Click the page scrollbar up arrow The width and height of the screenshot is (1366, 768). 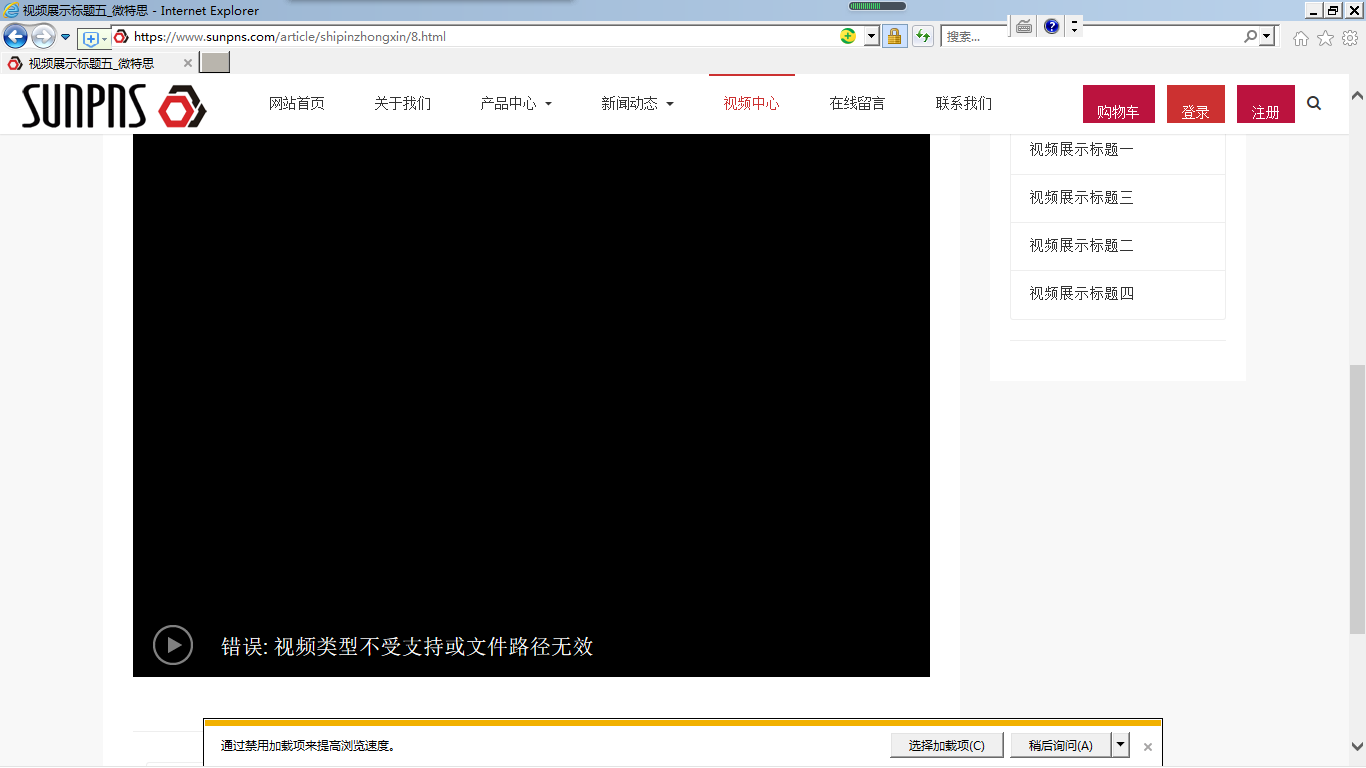1357,96
